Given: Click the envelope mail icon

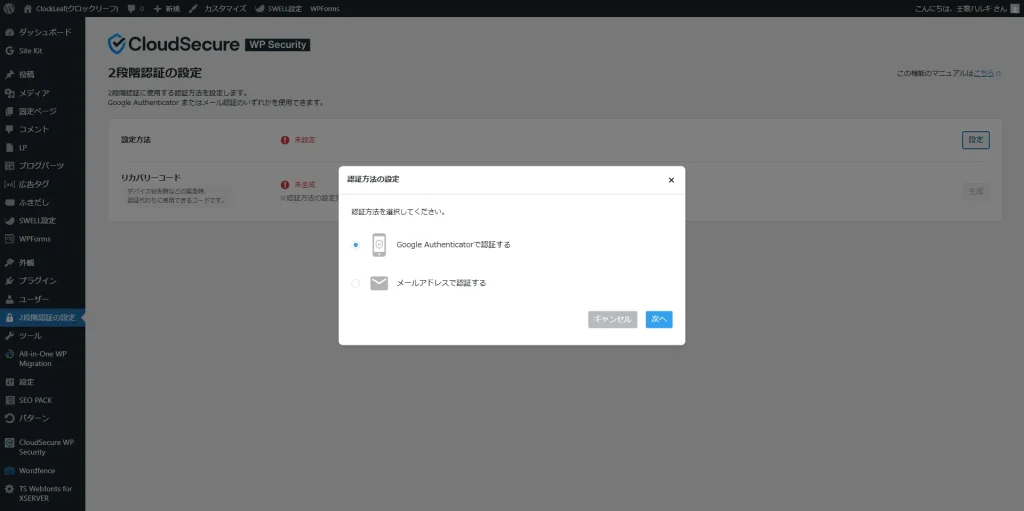Looking at the screenshot, I should 379,283.
